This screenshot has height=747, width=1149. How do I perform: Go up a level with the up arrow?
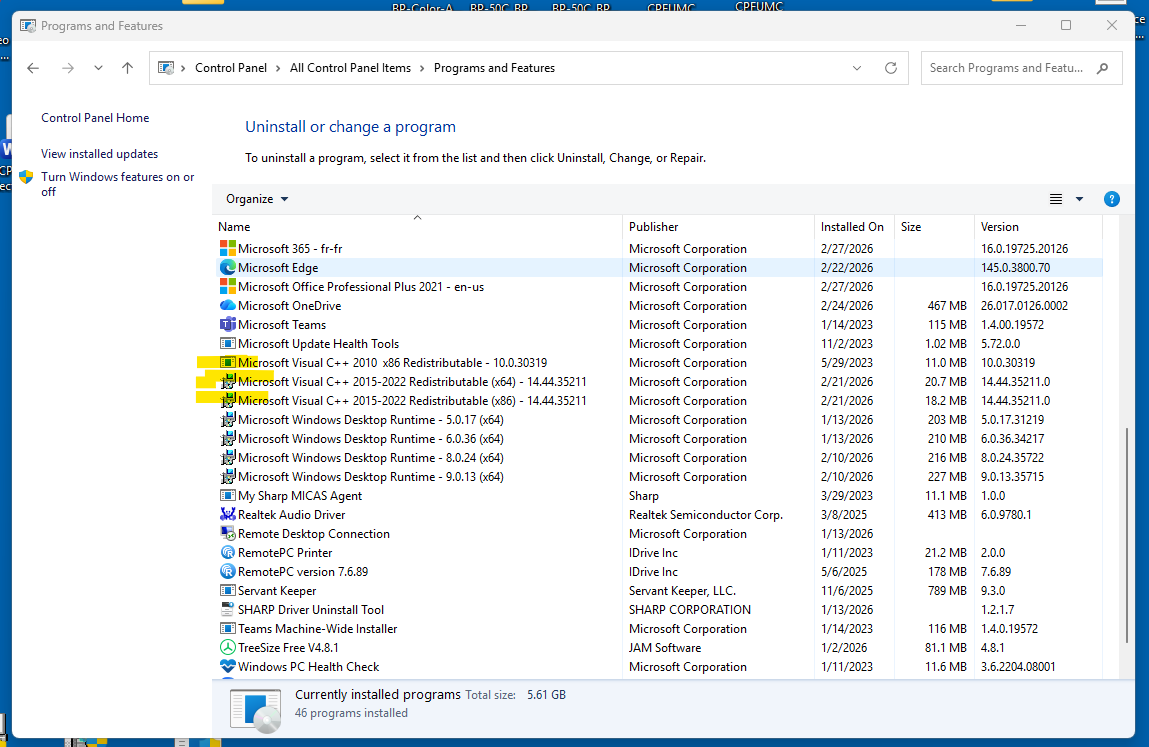click(126, 67)
